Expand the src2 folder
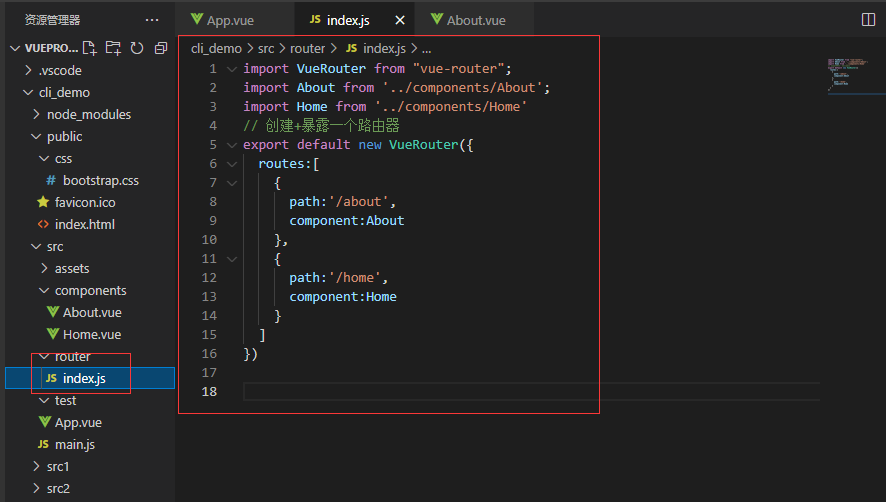 point(36,488)
